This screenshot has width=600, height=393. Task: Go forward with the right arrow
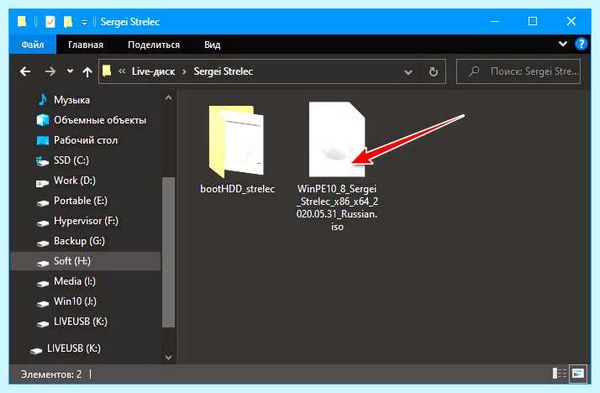[50, 72]
